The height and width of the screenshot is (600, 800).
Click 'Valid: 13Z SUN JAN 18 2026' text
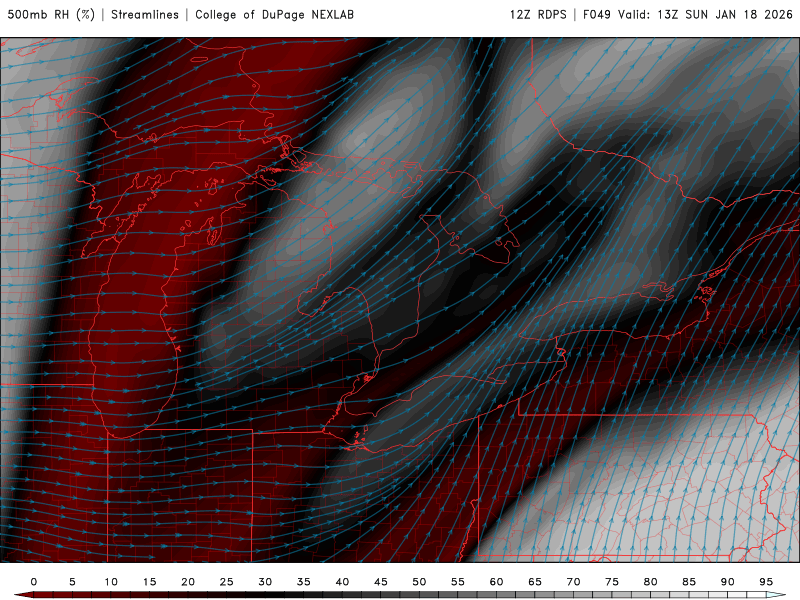pyautogui.click(x=705, y=15)
